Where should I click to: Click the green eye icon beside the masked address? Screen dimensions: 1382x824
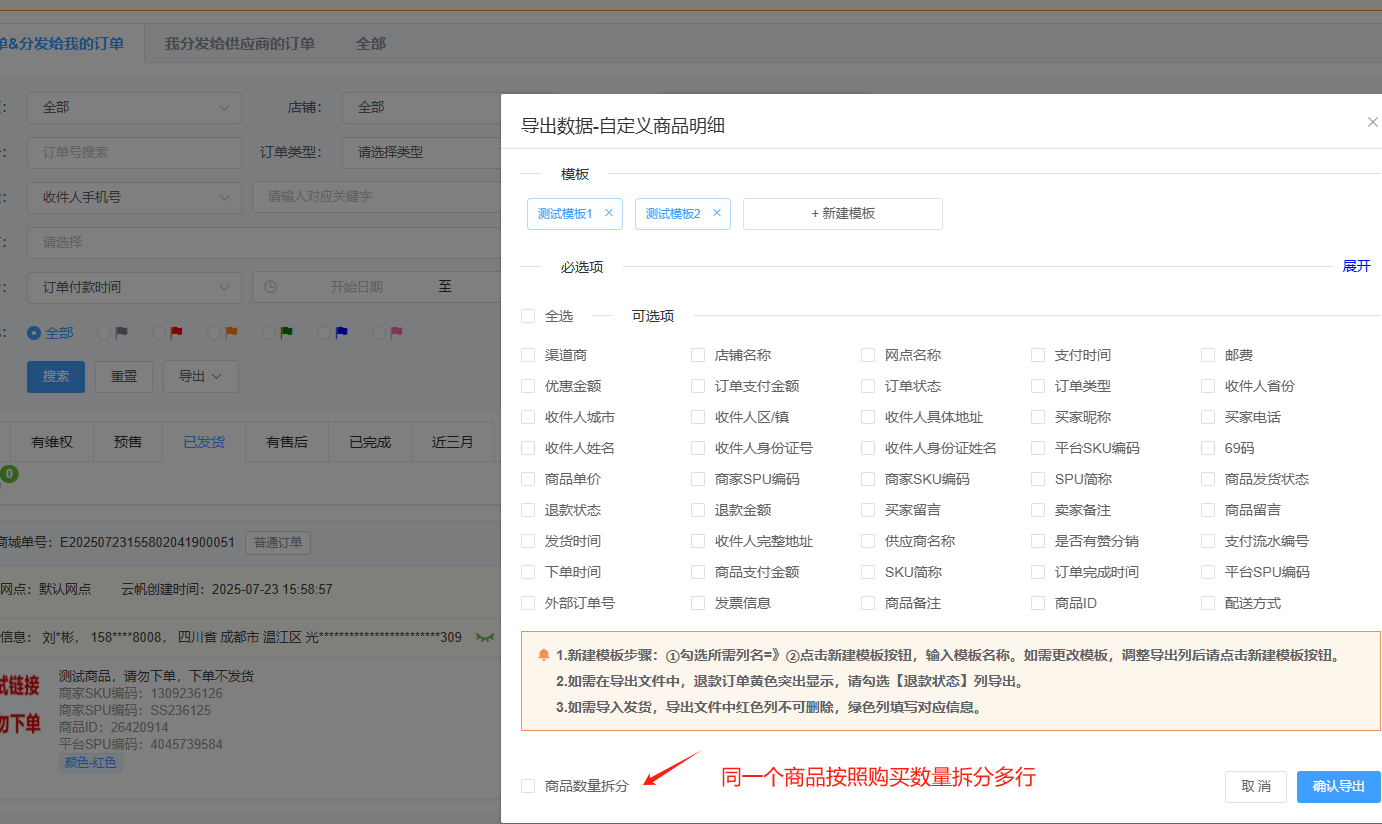(485, 637)
